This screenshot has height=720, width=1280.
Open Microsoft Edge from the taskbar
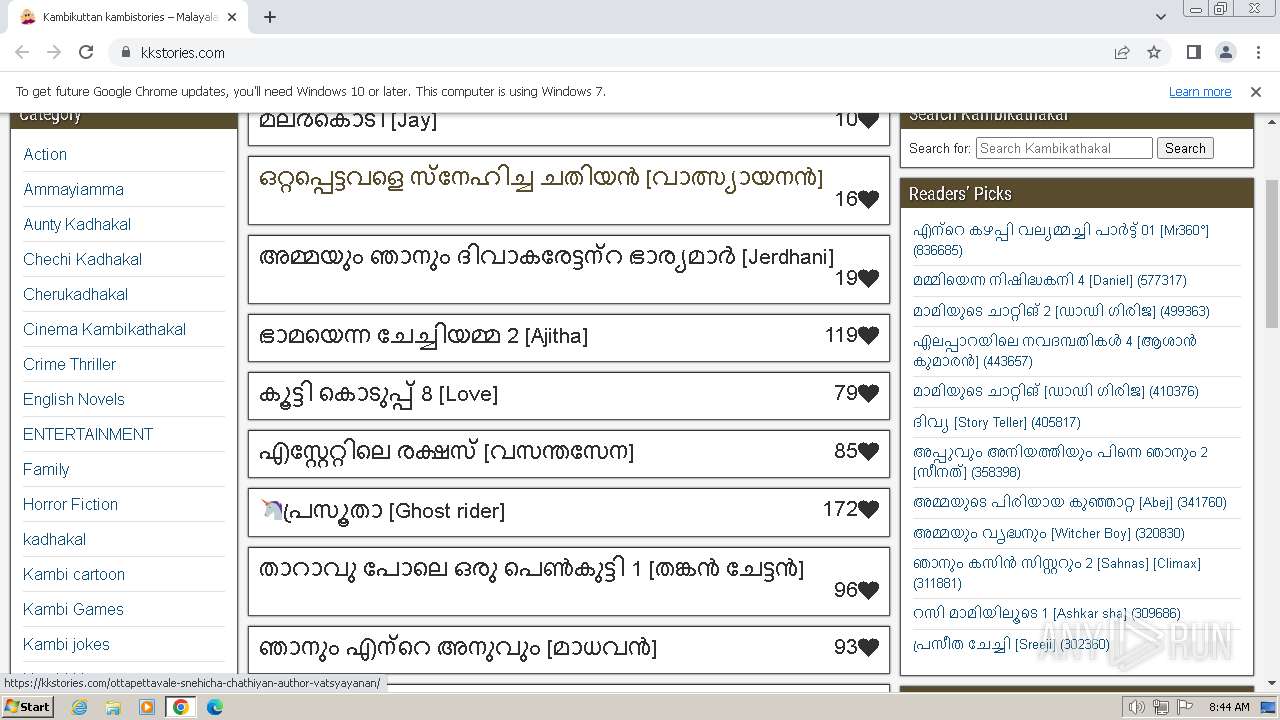(x=215, y=707)
